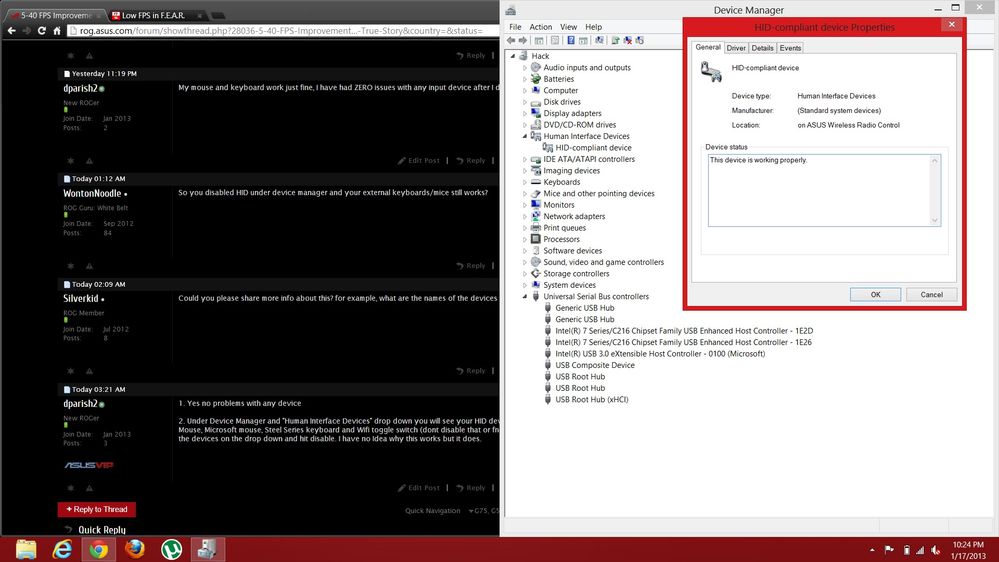
Task: Click the volume icon in system tray
Action: pos(935,550)
